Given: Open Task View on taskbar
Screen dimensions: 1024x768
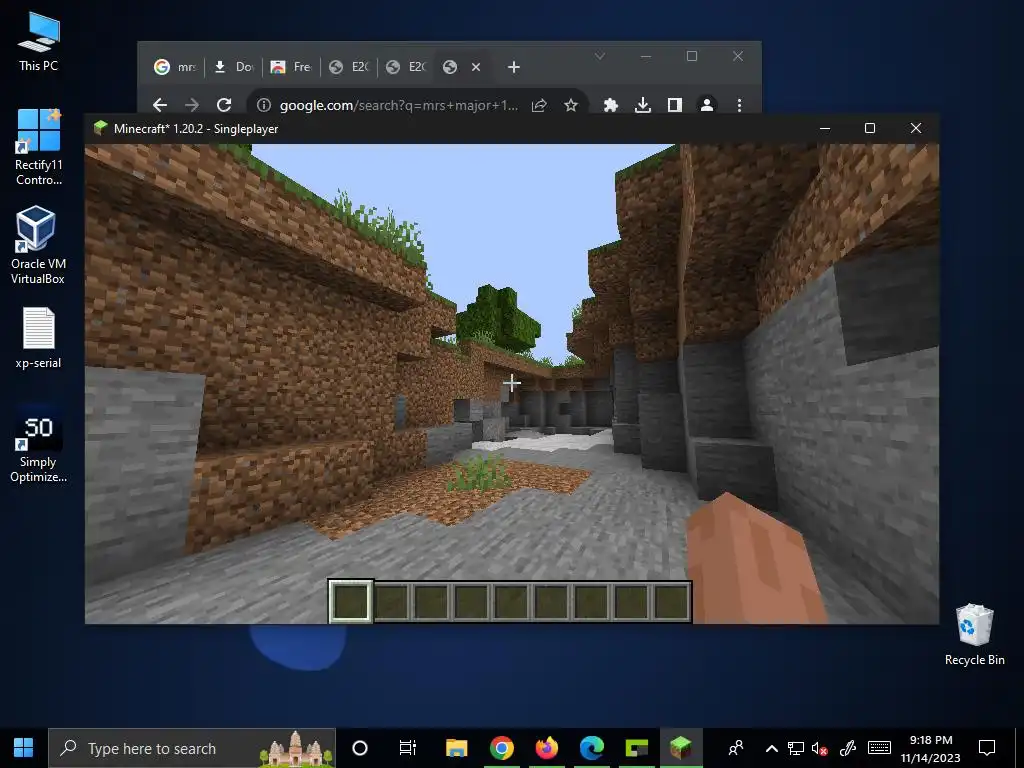Looking at the screenshot, I should [408, 748].
